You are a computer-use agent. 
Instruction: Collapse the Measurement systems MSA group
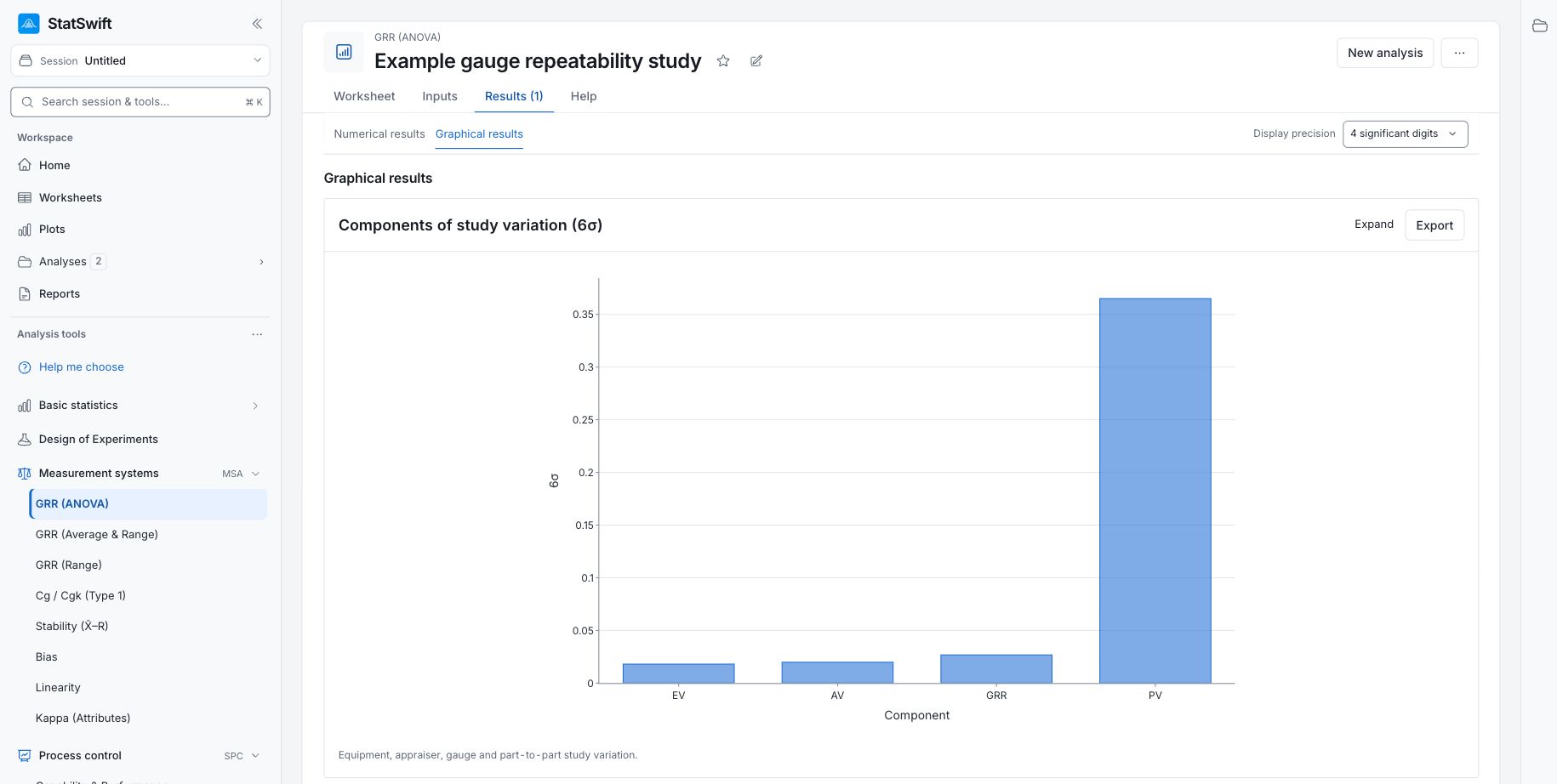pyautogui.click(x=255, y=474)
